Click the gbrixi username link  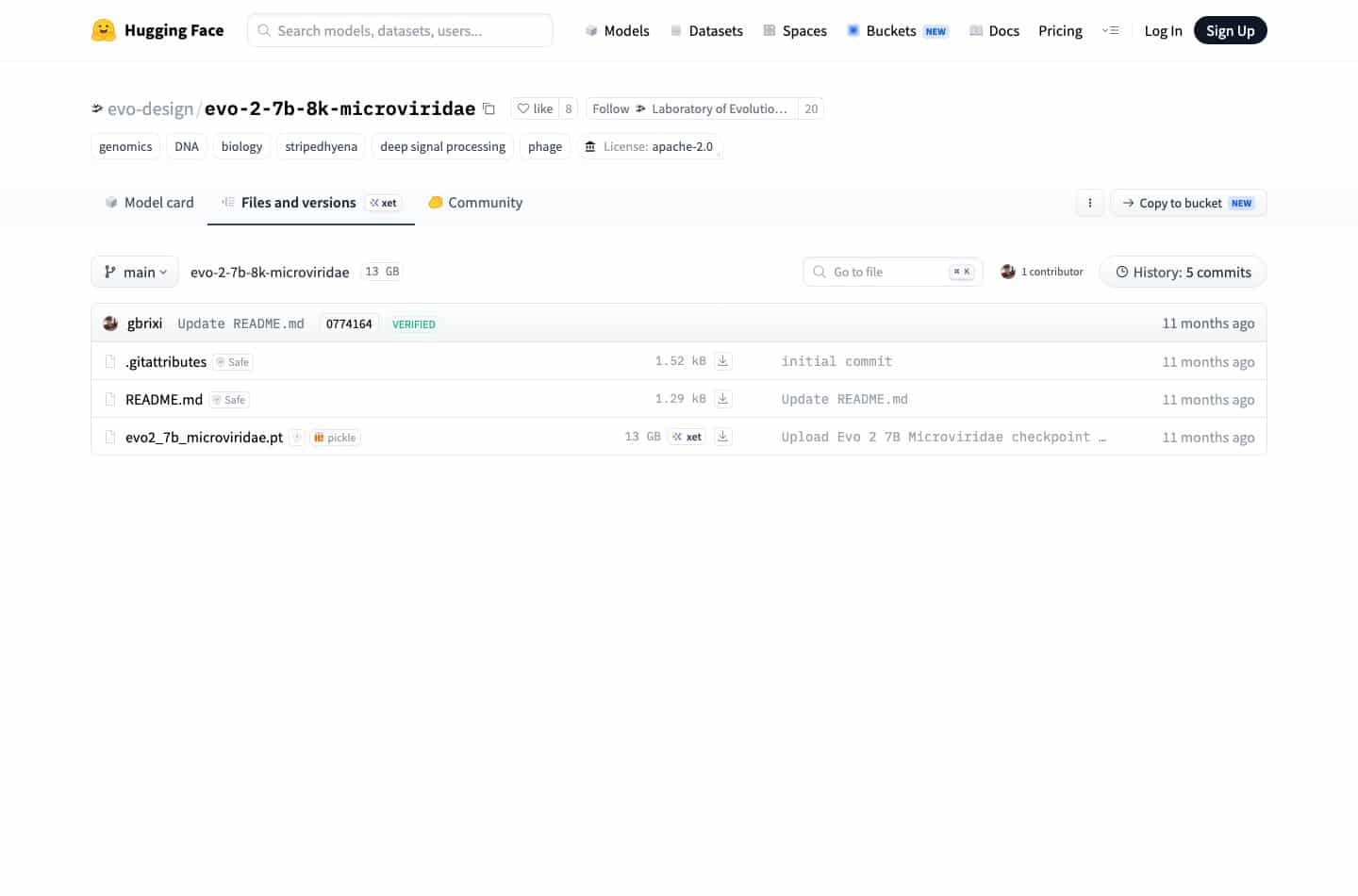144,324
